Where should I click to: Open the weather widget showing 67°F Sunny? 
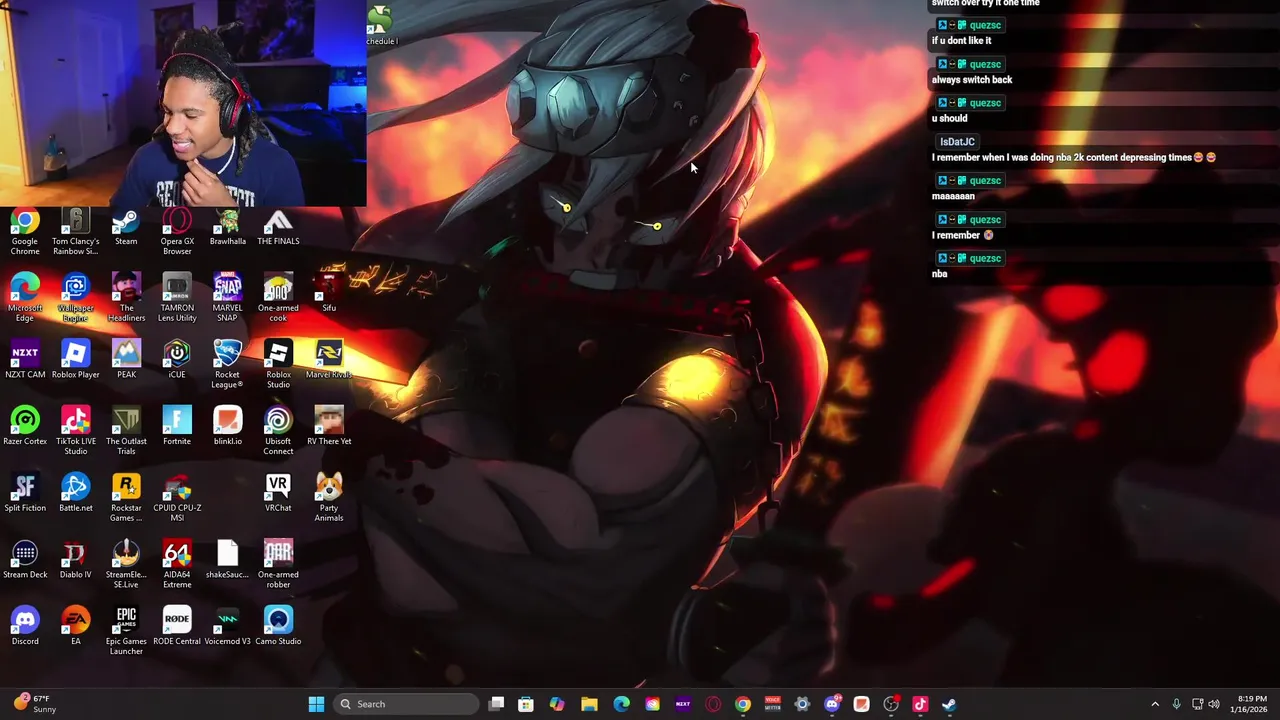[x=35, y=704]
